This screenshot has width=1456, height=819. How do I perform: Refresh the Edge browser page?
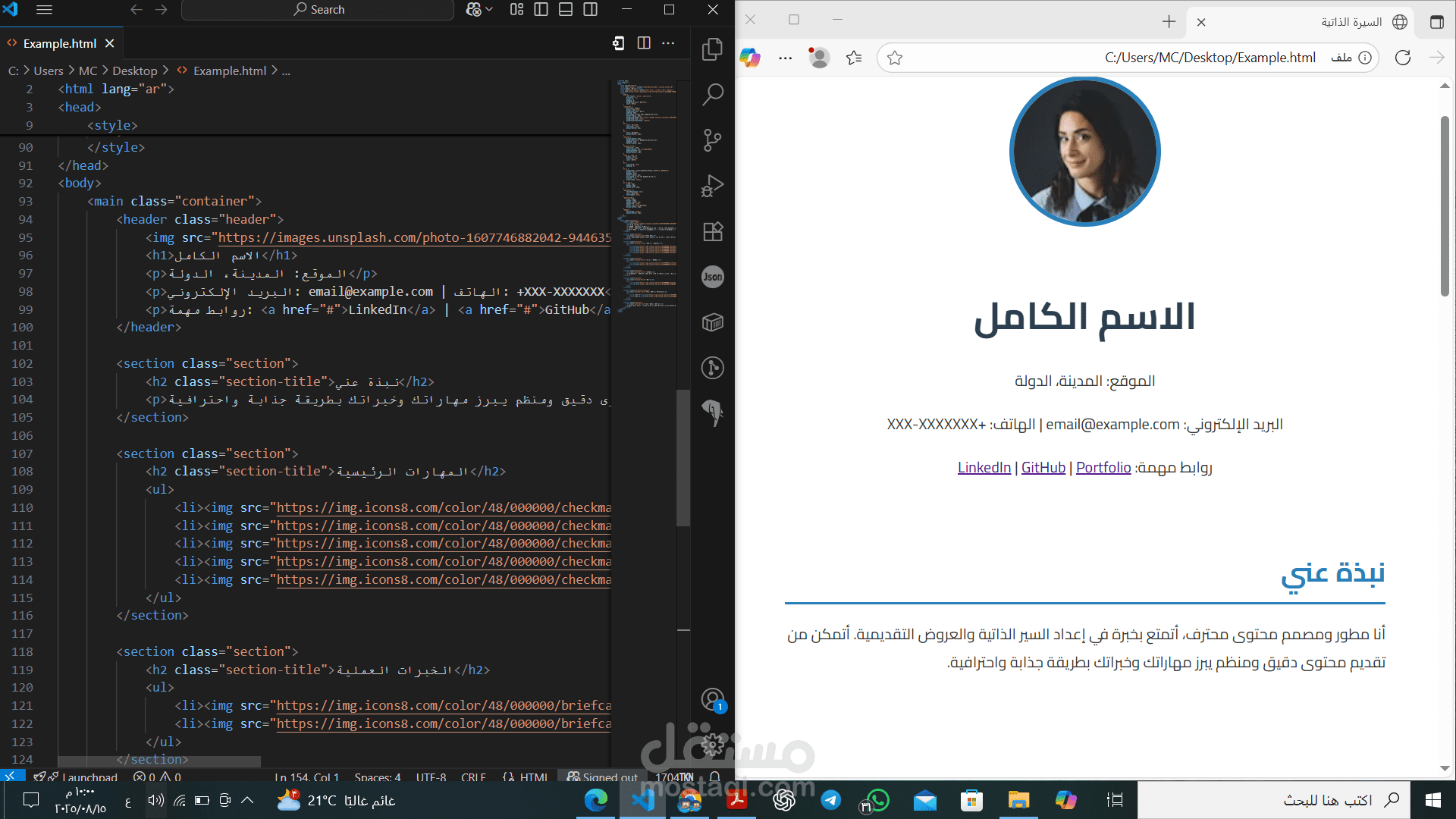pos(1403,58)
